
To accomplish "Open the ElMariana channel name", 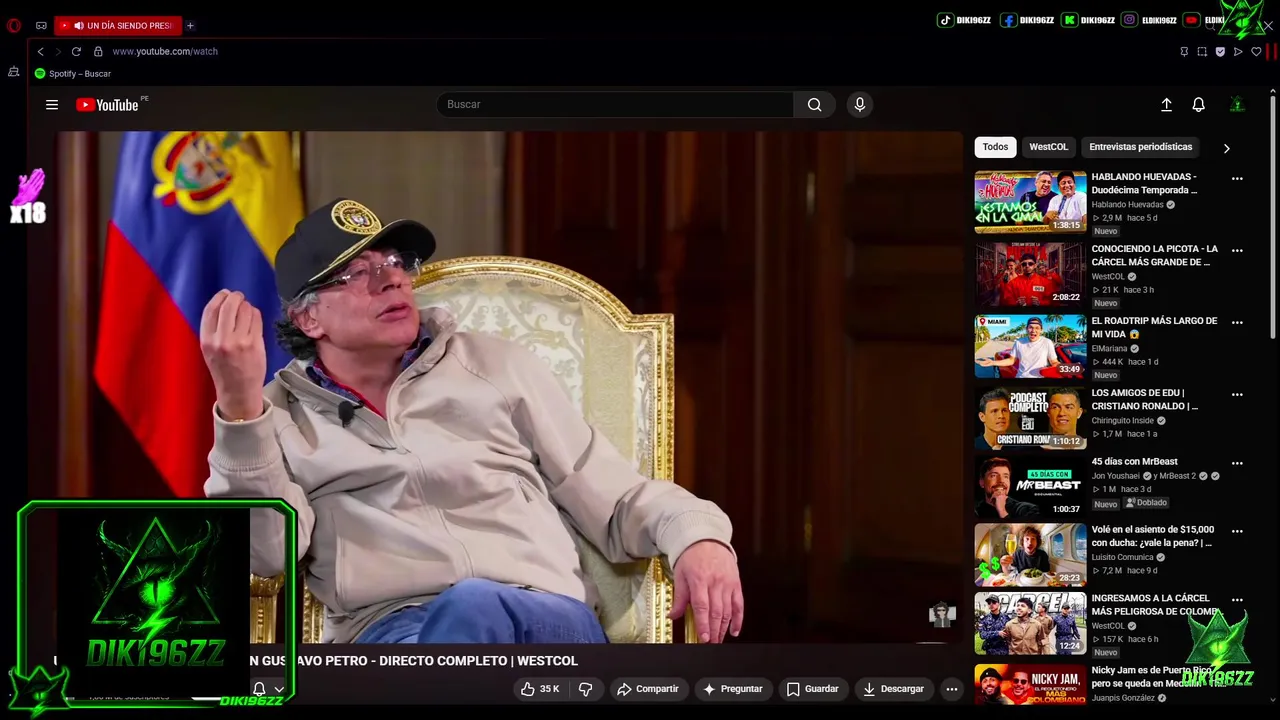I will [x=1109, y=349].
